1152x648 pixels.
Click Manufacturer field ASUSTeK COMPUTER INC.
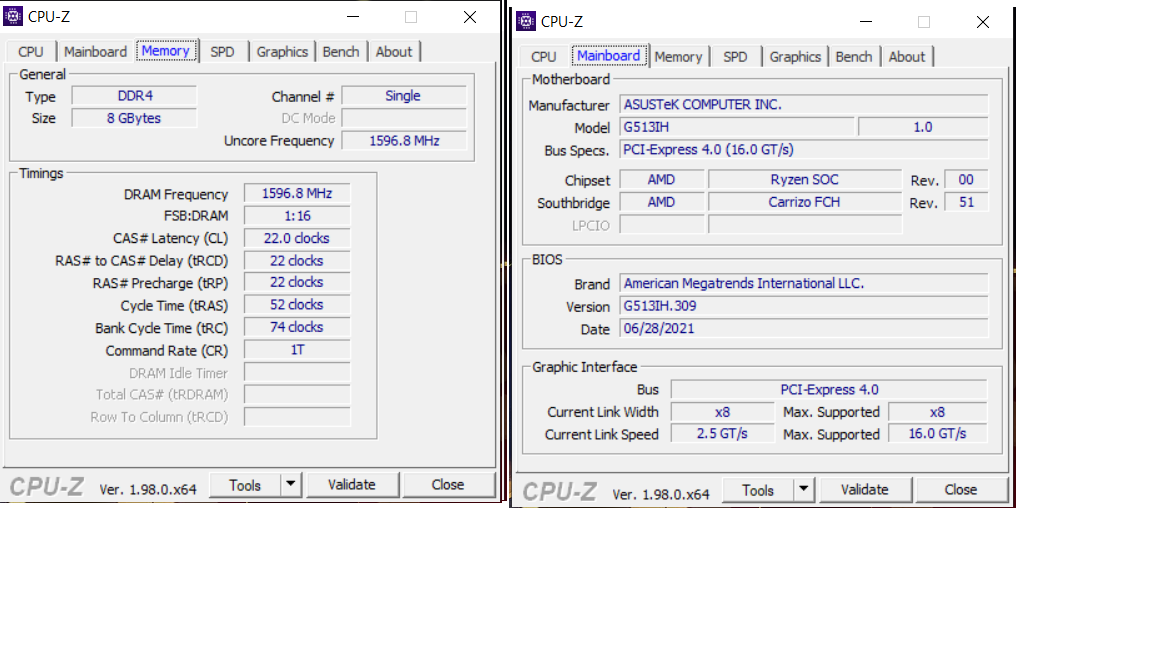(x=804, y=104)
